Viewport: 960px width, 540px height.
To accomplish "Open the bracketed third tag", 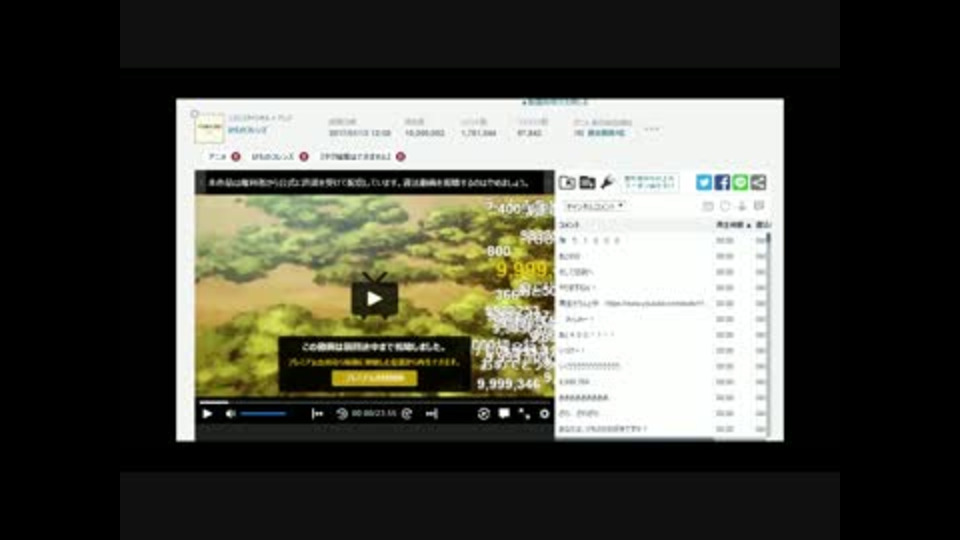I will 356,157.
